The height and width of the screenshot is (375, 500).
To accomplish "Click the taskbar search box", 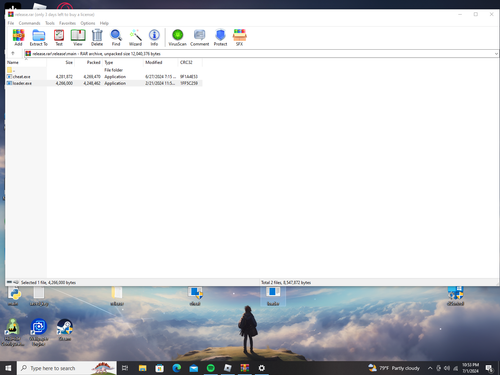I will 67,368.
